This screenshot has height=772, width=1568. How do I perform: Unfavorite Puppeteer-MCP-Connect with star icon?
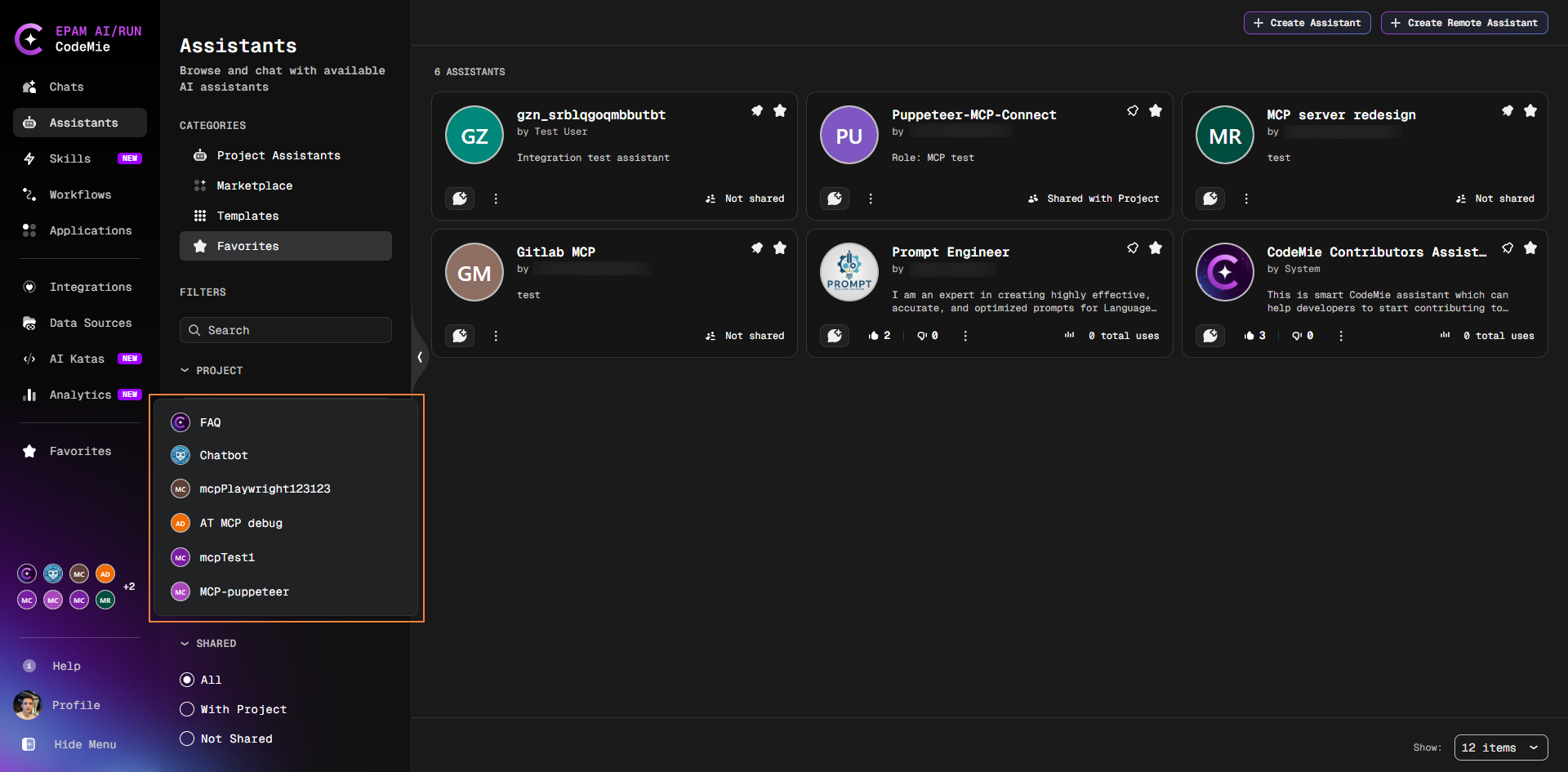(1156, 110)
